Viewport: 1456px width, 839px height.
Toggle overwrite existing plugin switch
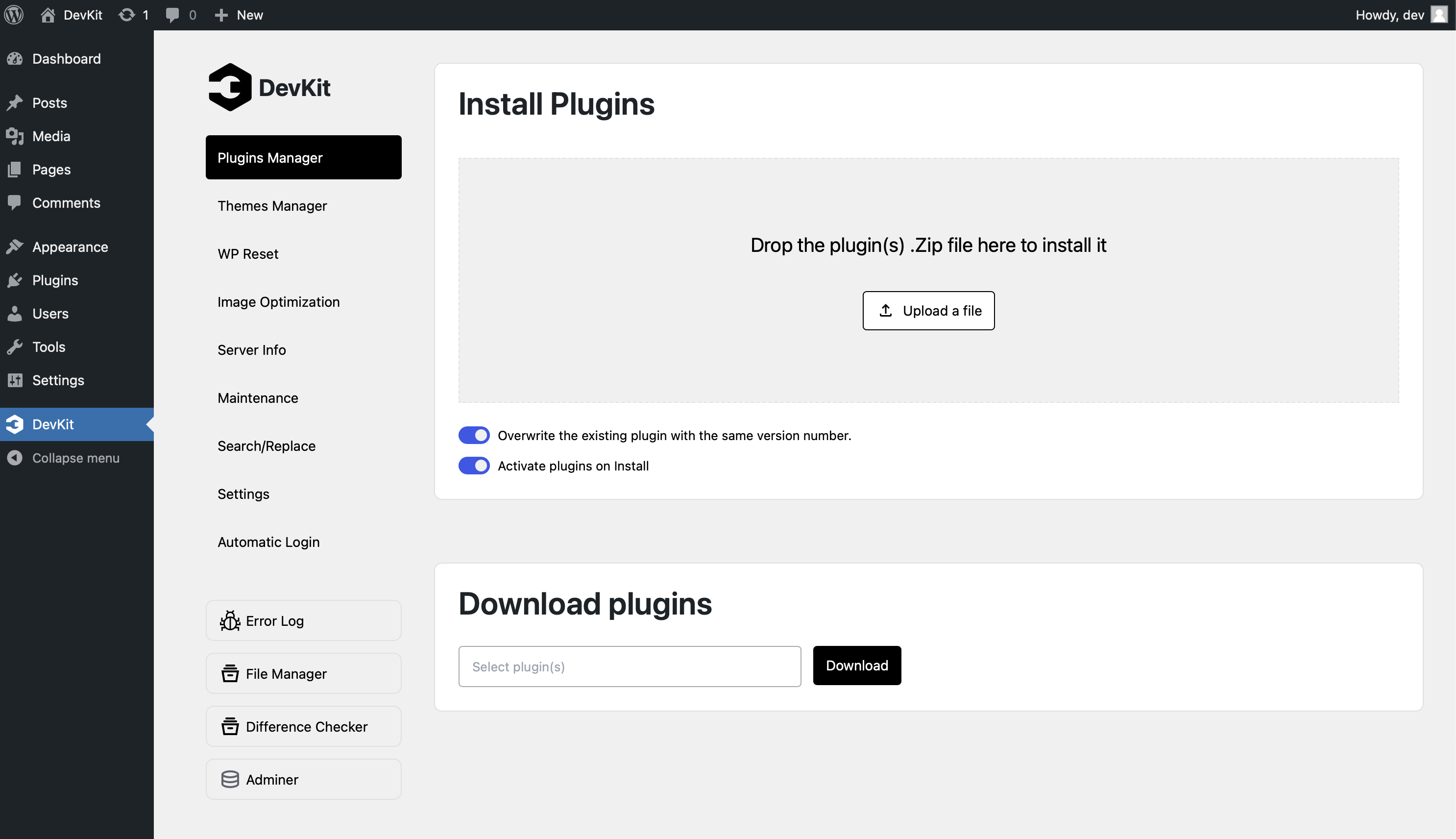474,435
